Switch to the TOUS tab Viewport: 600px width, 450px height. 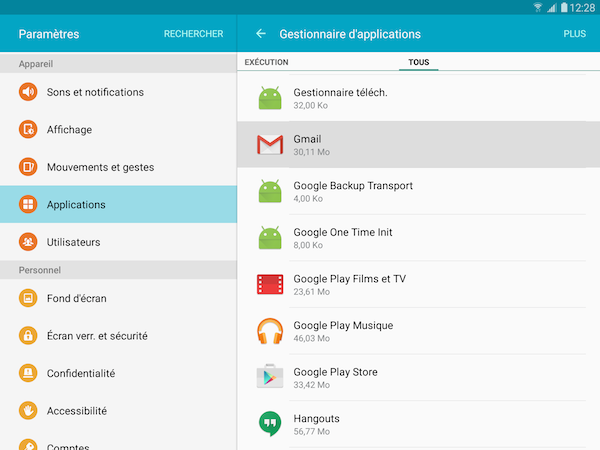pyautogui.click(x=419, y=62)
